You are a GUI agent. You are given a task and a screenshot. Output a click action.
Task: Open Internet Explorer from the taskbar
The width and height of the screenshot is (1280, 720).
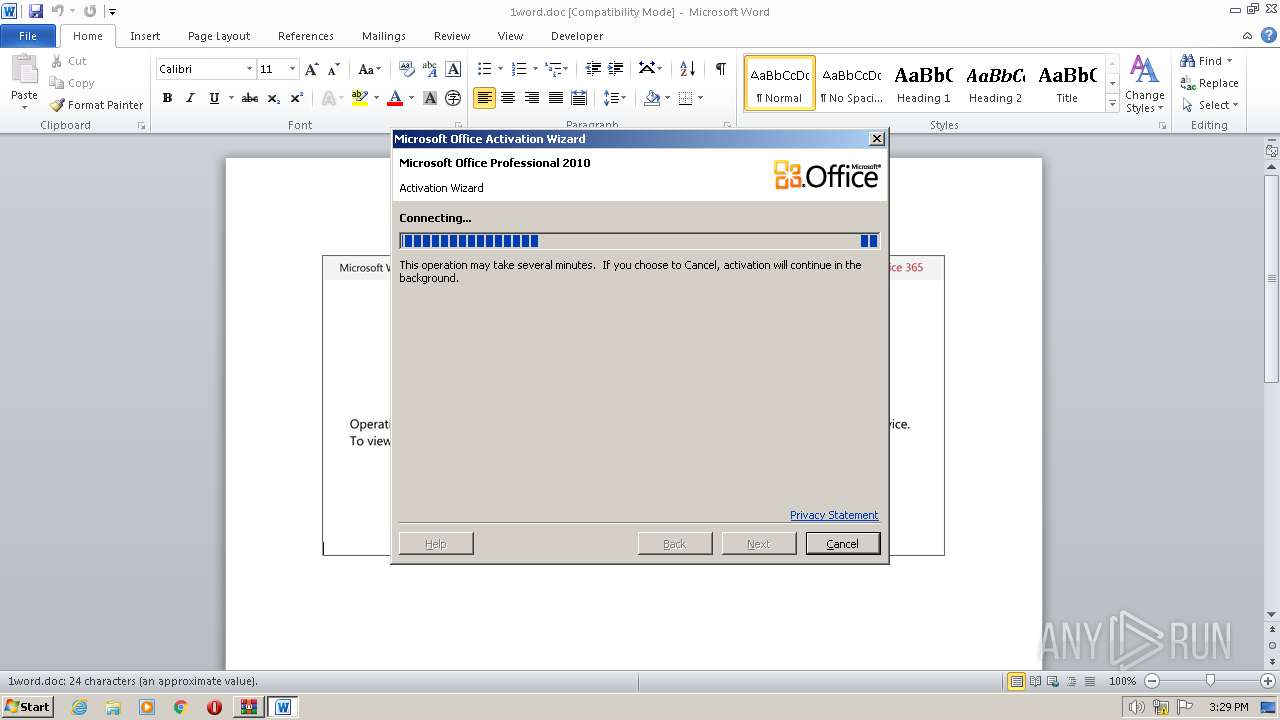point(80,707)
